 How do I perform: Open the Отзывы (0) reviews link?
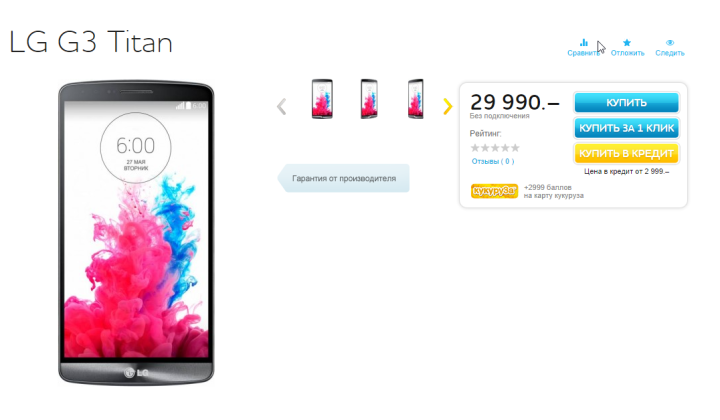coord(493,161)
